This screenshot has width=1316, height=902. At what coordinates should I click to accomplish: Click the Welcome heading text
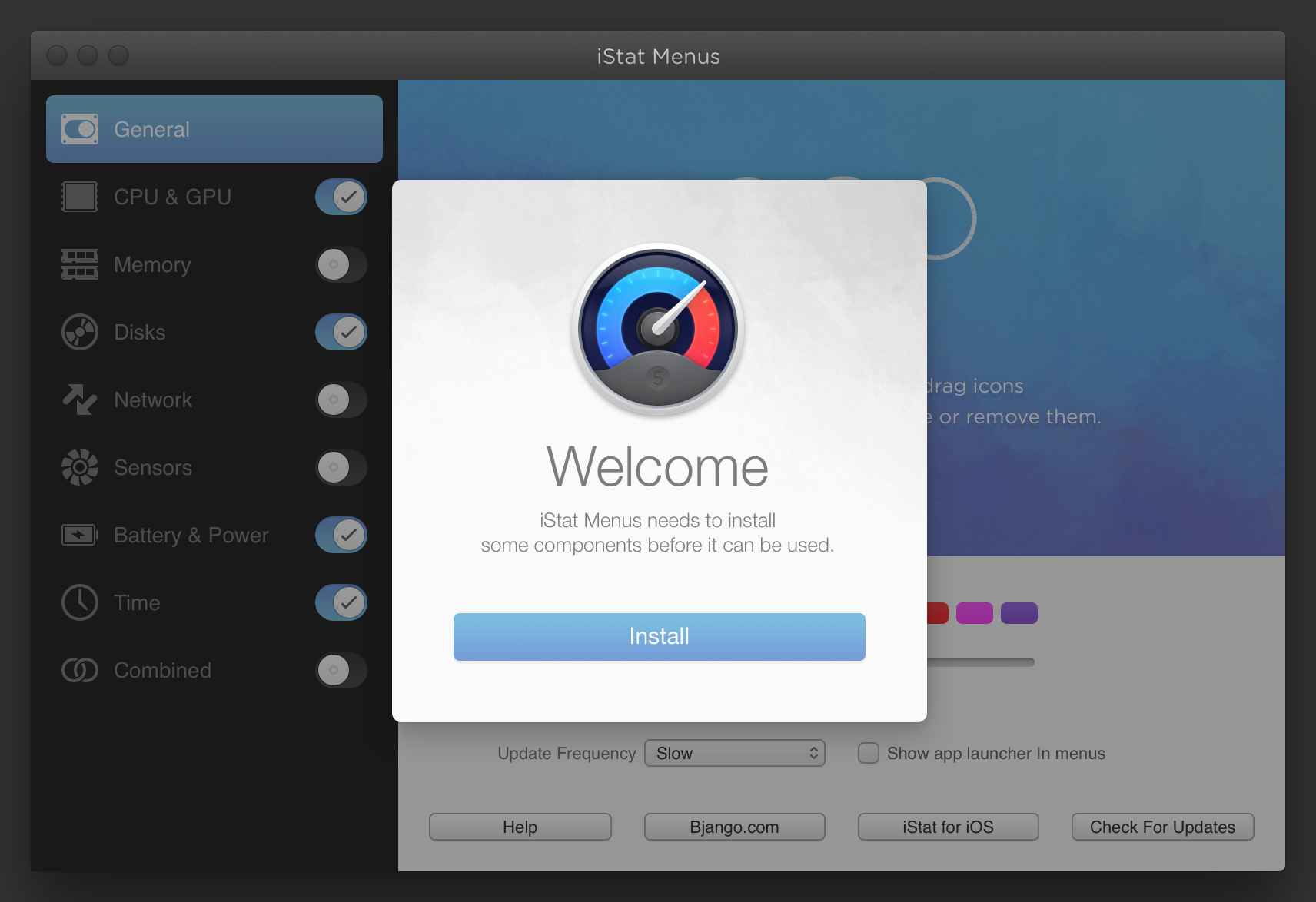click(x=657, y=466)
